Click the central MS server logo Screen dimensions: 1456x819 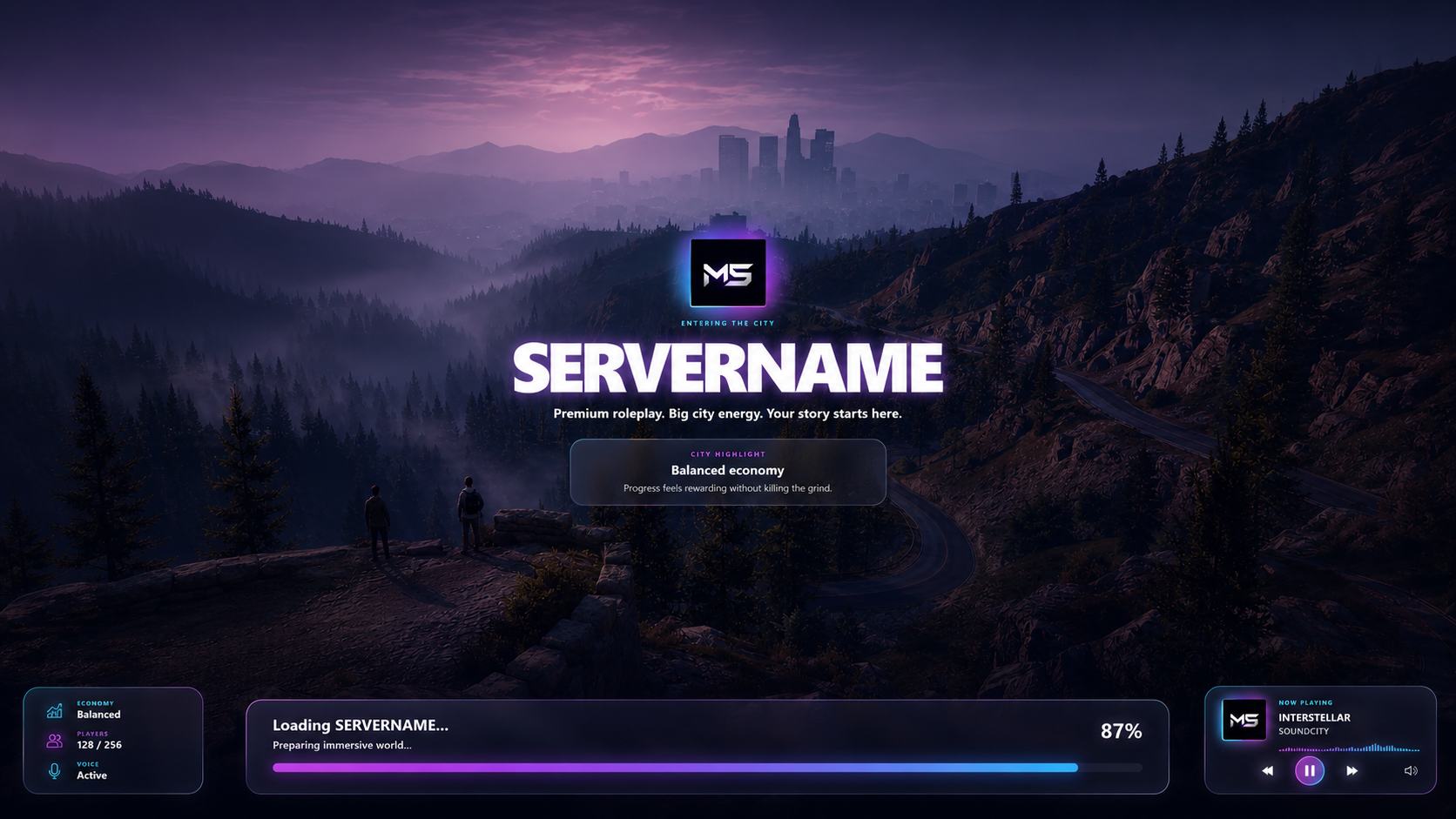point(728,273)
